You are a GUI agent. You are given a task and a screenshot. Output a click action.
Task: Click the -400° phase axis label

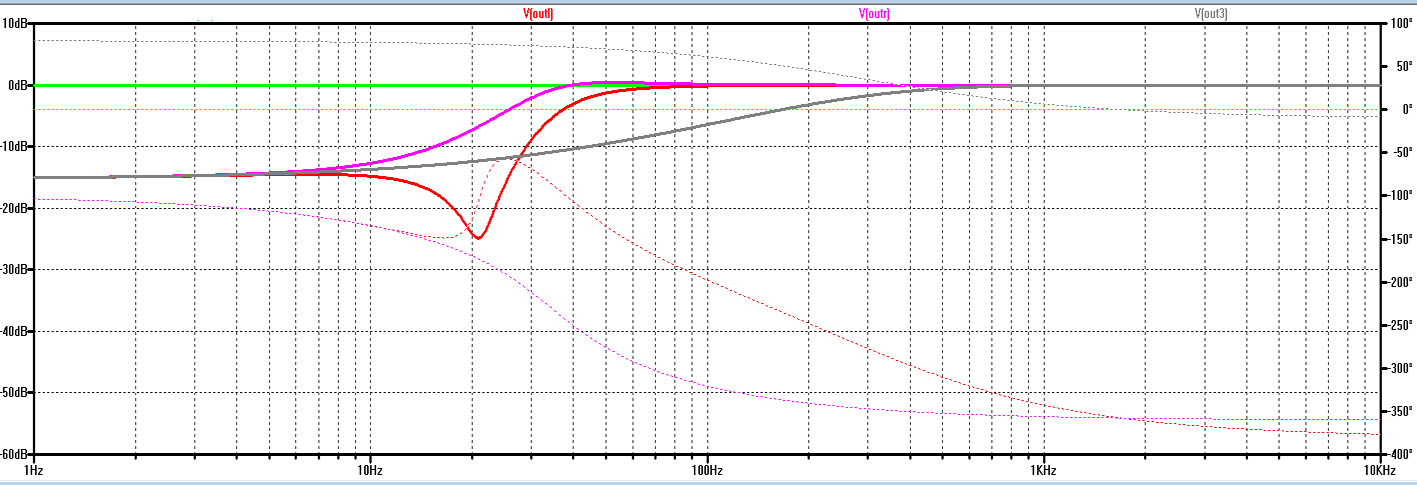pyautogui.click(x=1399, y=454)
